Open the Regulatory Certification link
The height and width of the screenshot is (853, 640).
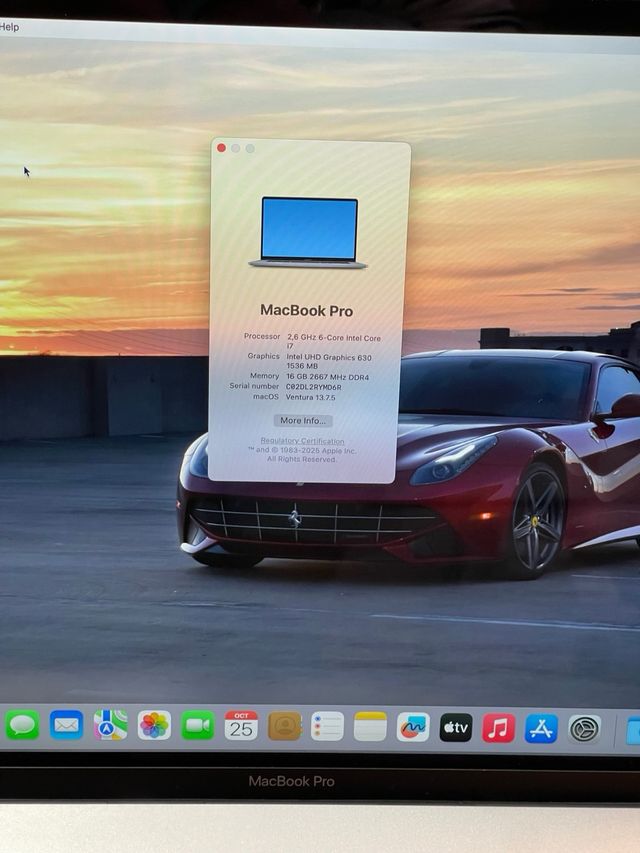(x=302, y=441)
